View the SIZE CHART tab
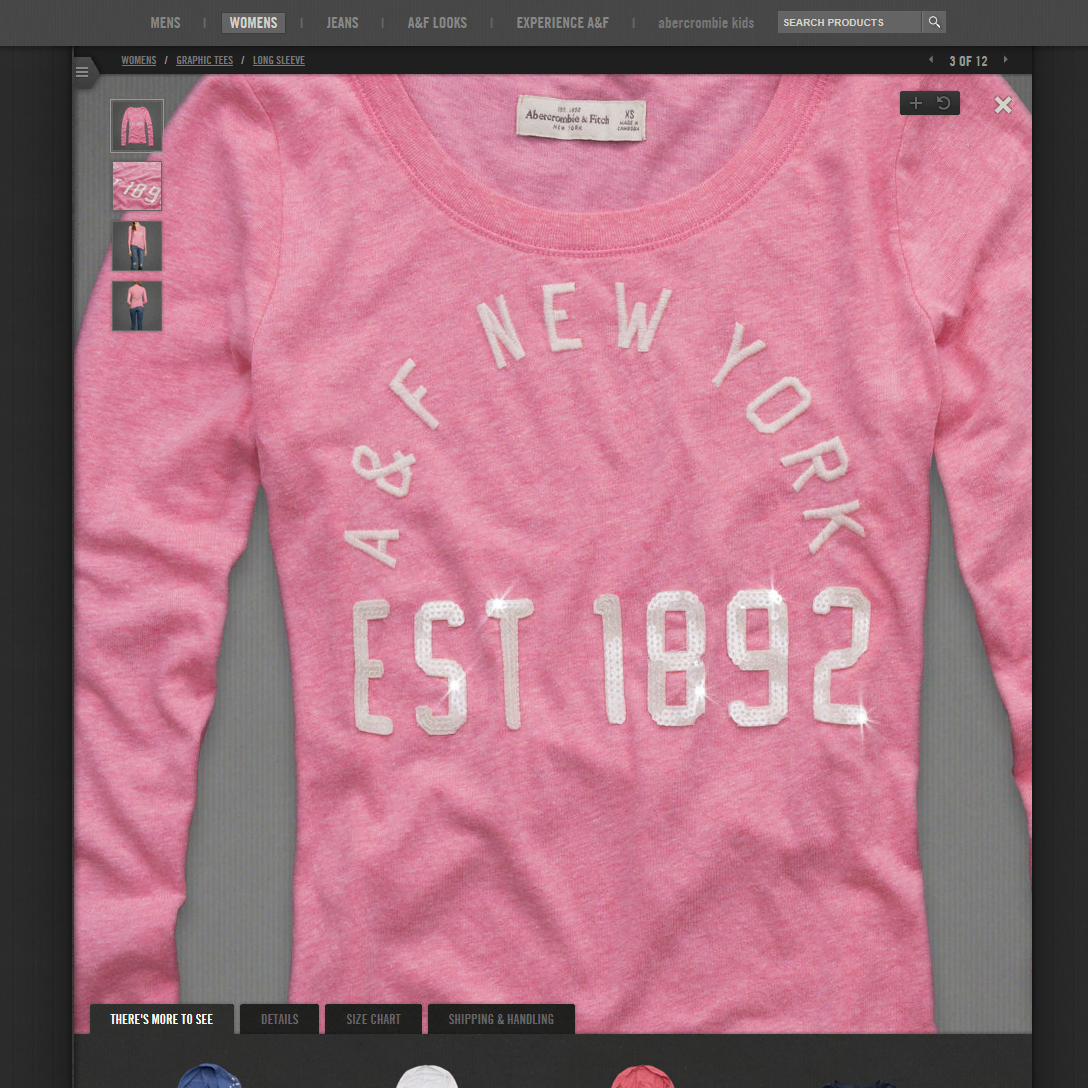This screenshot has height=1088, width=1088. tap(373, 1019)
